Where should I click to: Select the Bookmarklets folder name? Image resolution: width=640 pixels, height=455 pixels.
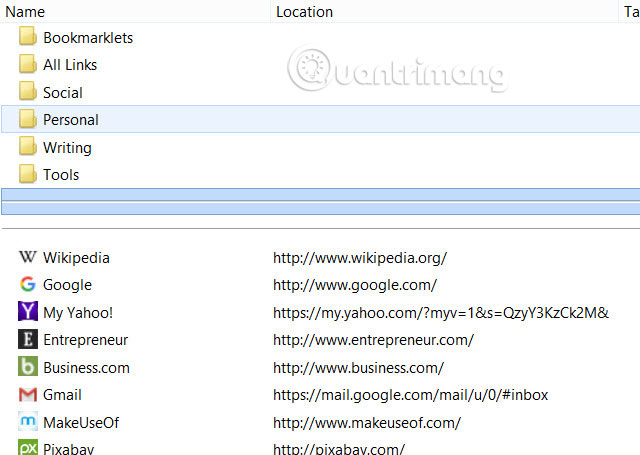click(88, 38)
